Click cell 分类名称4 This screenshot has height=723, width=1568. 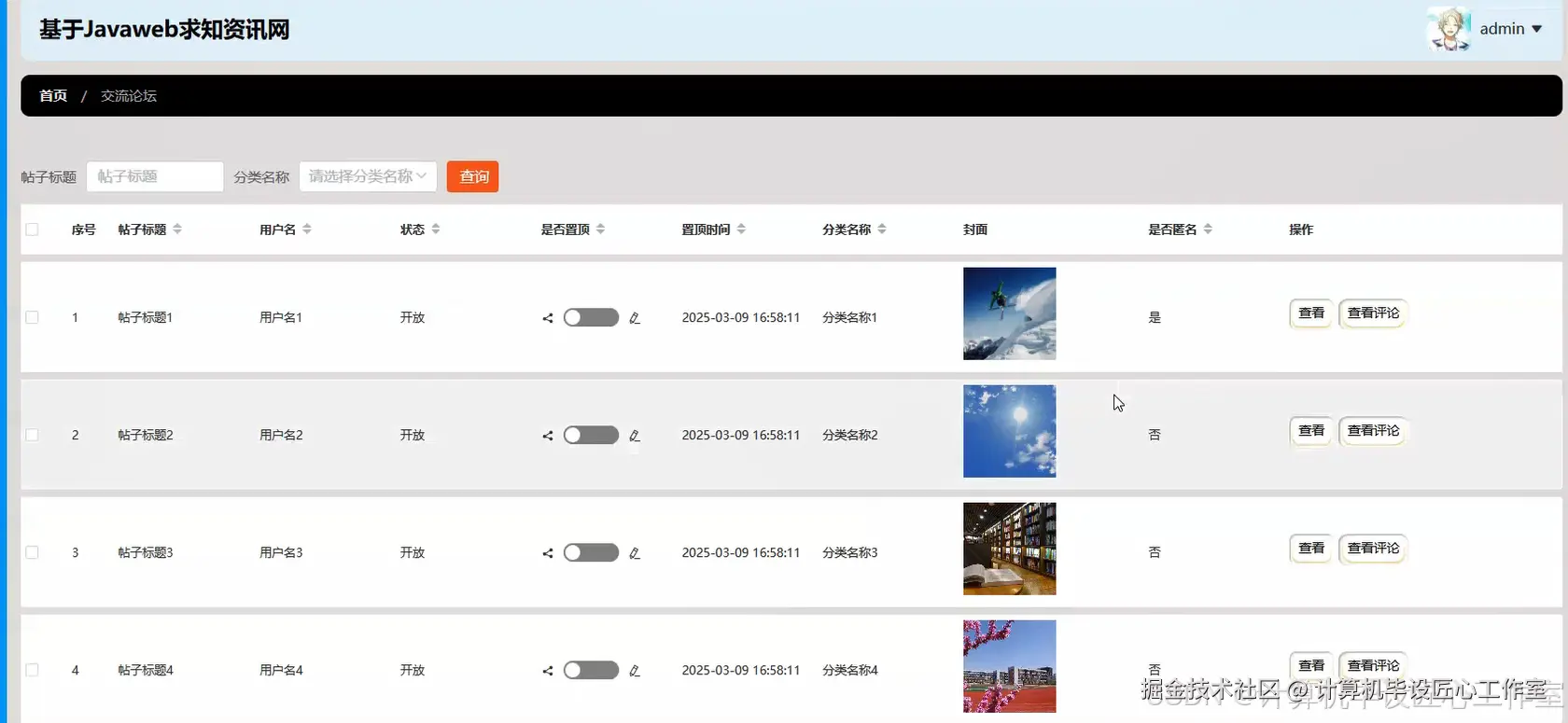[849, 671]
